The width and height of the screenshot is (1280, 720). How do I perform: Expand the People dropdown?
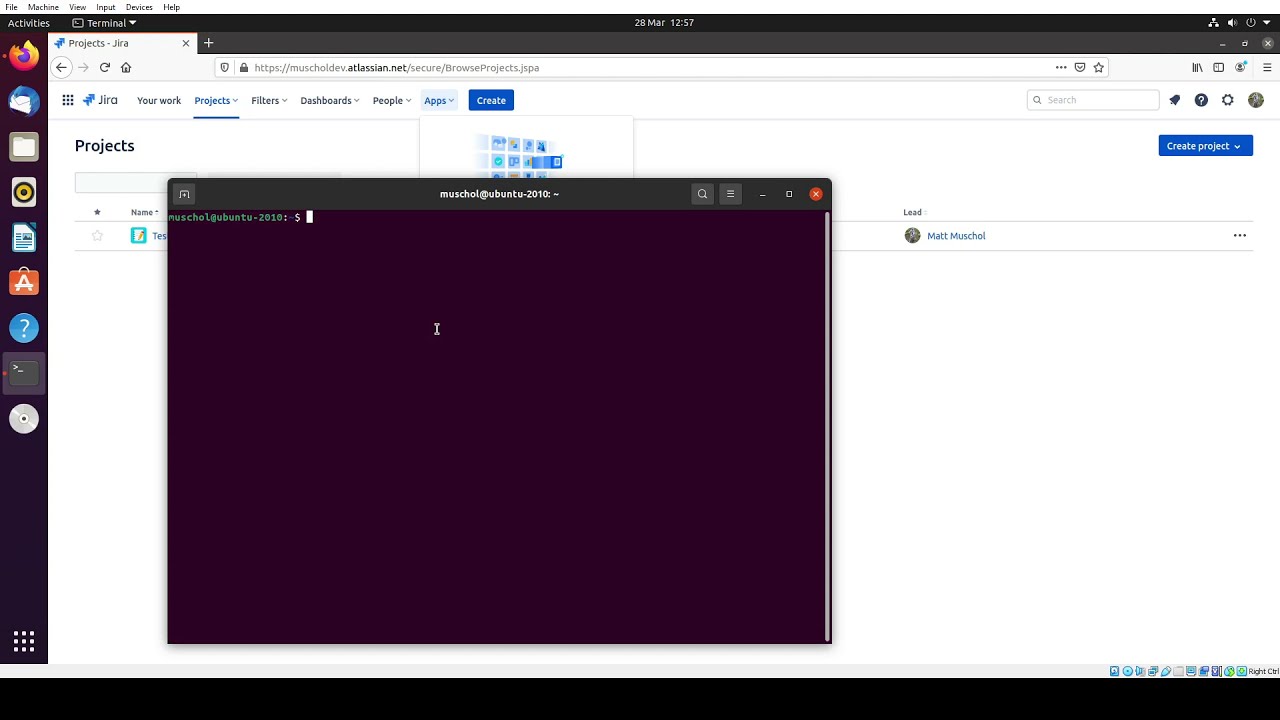[391, 100]
